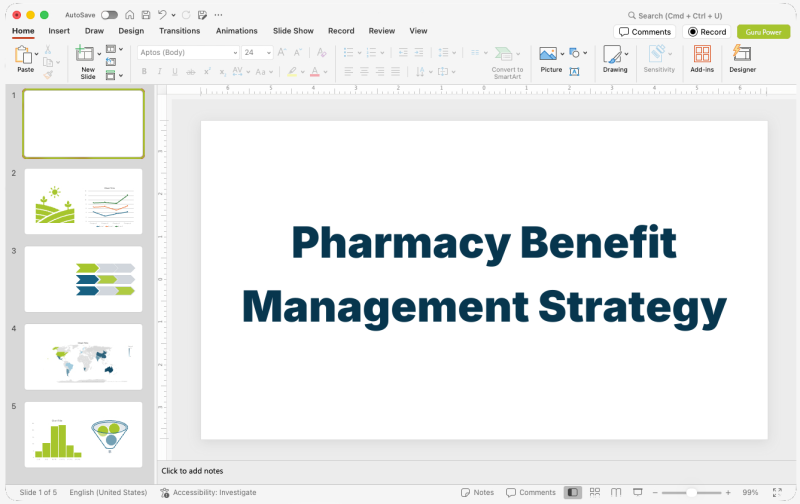Click the Save disk icon
The height and width of the screenshot is (504, 800).
(146, 15)
